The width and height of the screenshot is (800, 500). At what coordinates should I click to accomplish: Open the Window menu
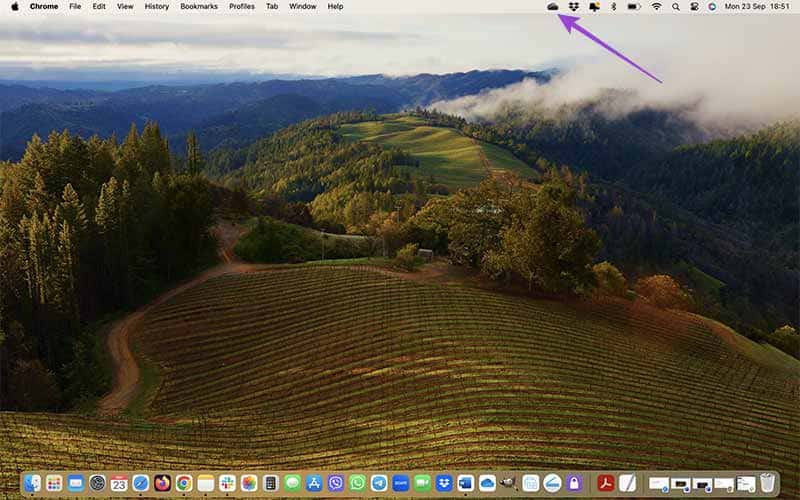pos(303,7)
